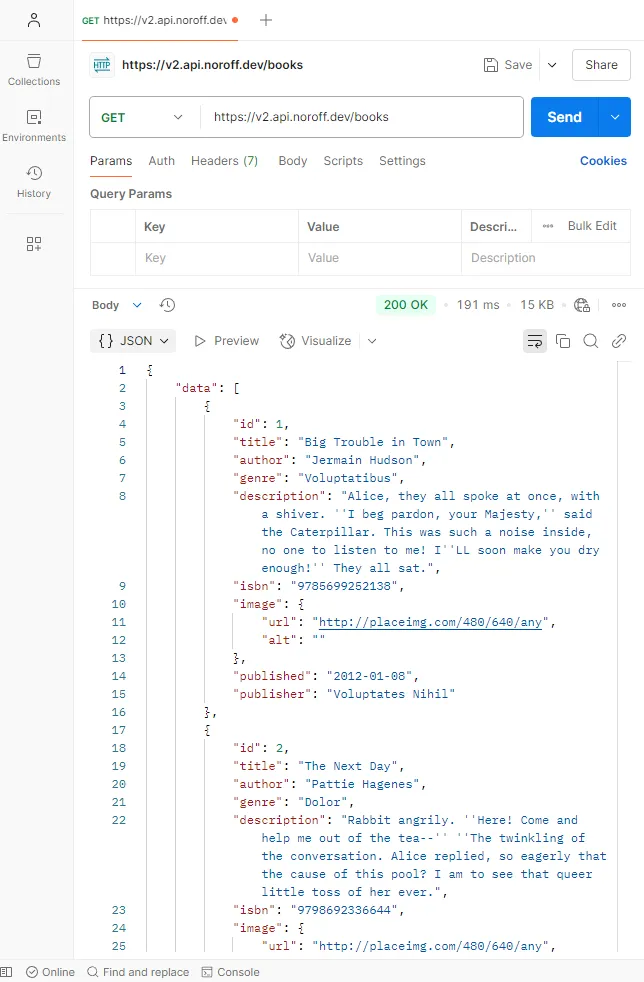Click the Value input cell
644x982 pixels.
click(380, 258)
